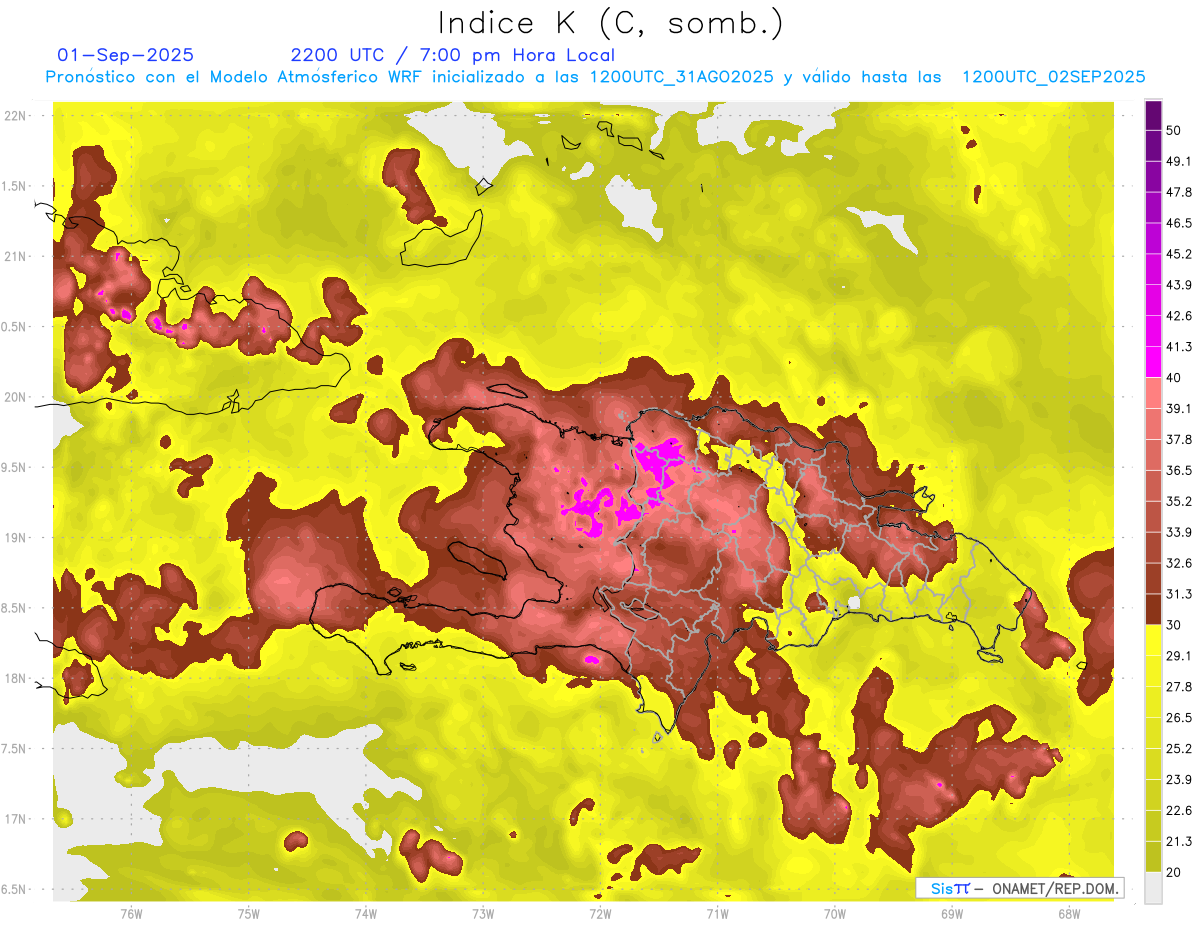The width and height of the screenshot is (1200, 927).
Task: Click bright magenta legend segment between 40 and 41.3
Action: 1153,361
